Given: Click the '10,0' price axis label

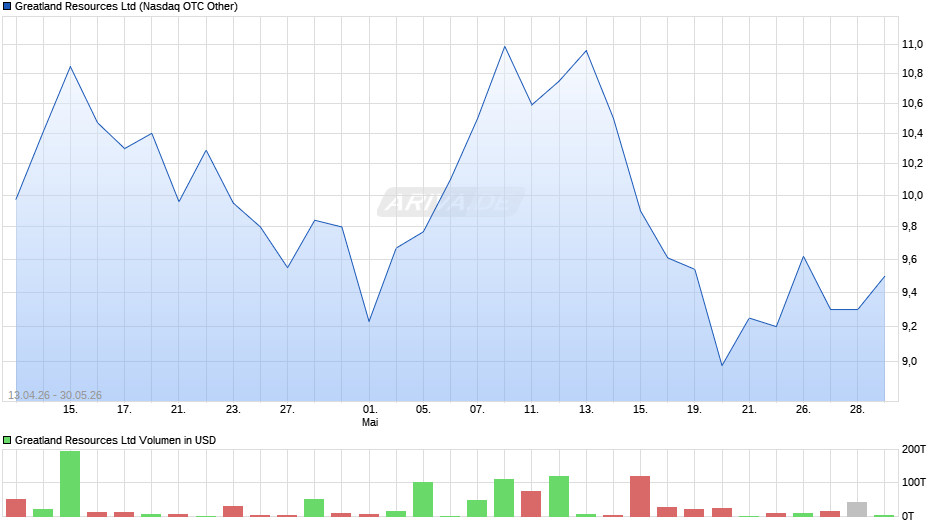Looking at the screenshot, I should 912,196.
